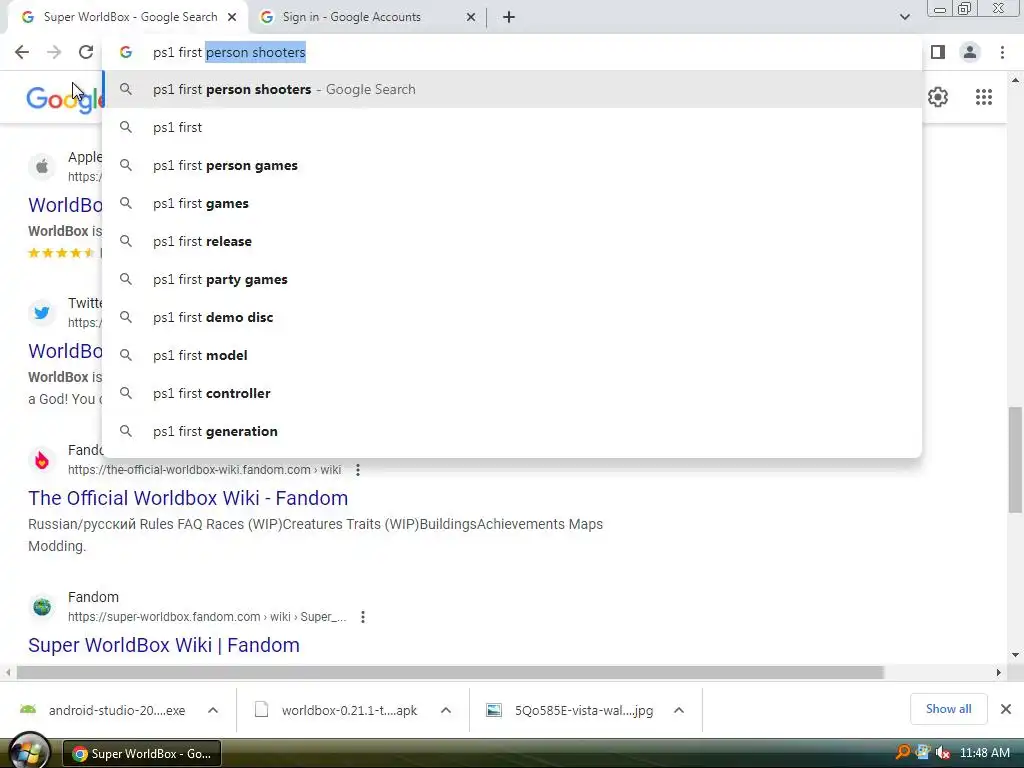Screen dimensions: 1024x768
Task: Select suggestion ps1 first release
Action: point(512,241)
